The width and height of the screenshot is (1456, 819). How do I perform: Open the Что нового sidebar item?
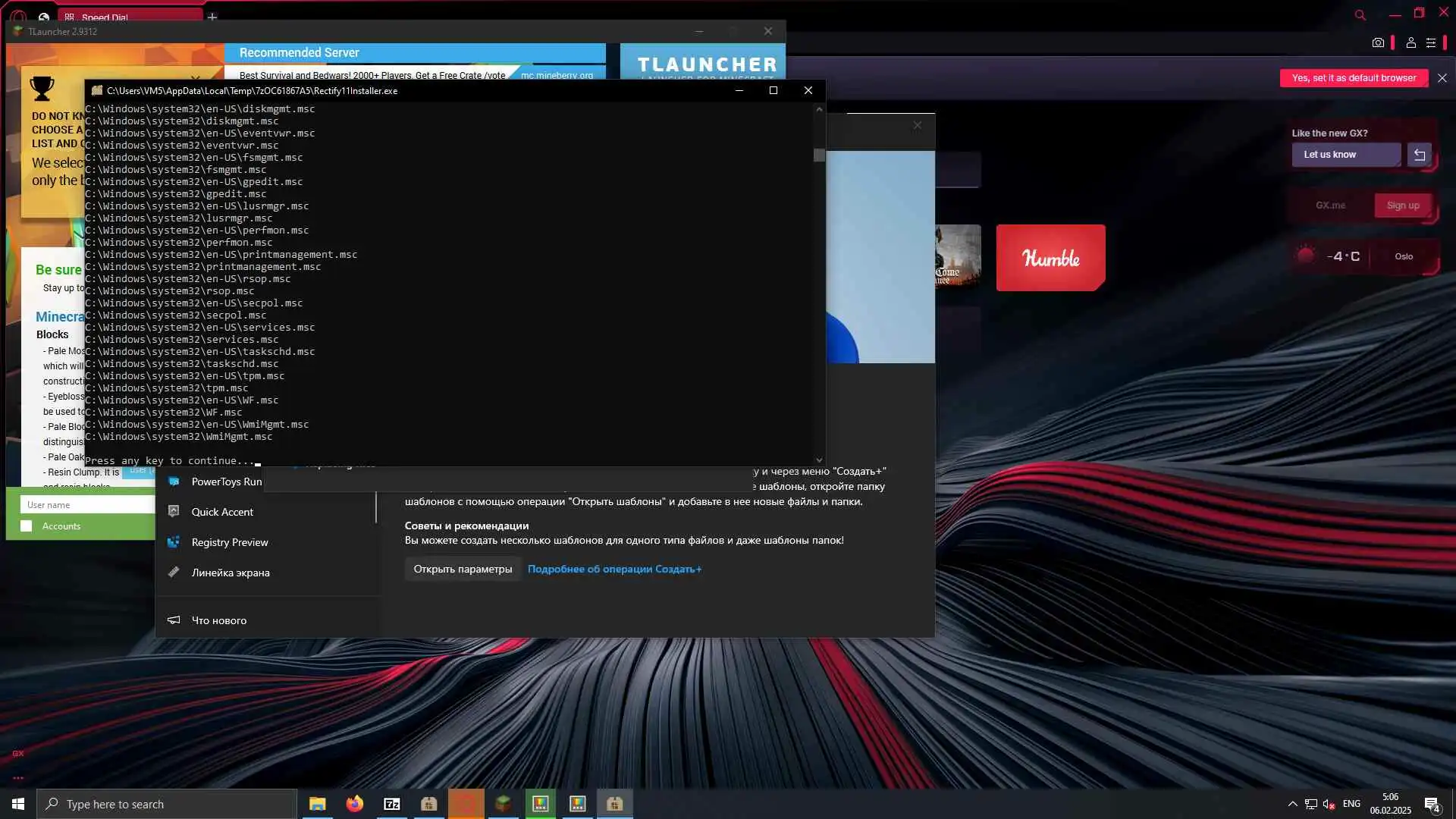coord(218,620)
